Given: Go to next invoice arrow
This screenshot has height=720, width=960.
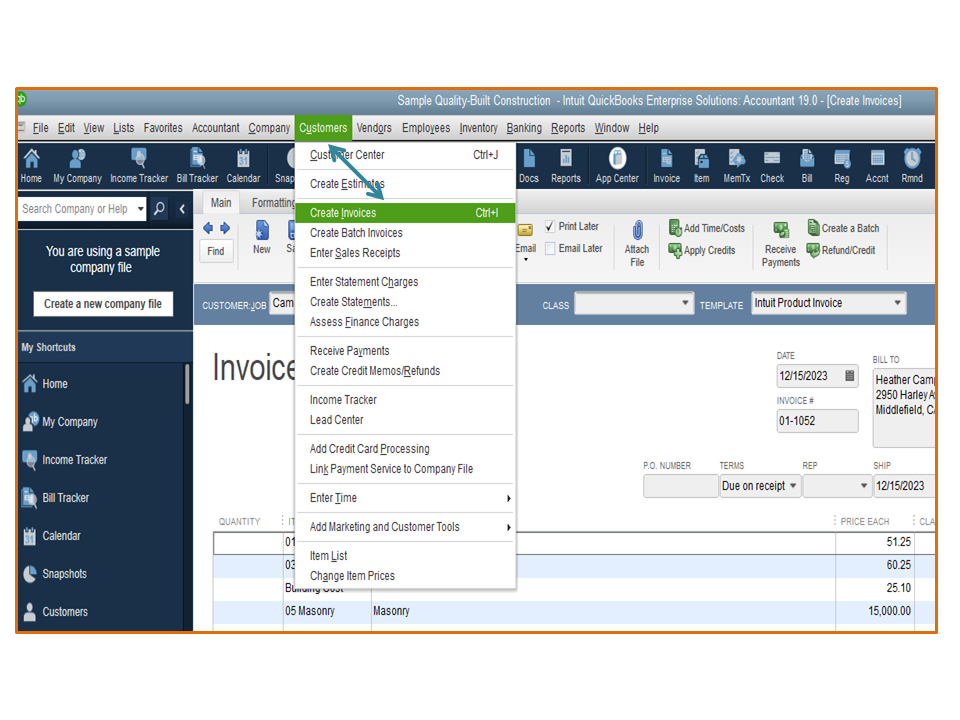Looking at the screenshot, I should coord(225,228).
